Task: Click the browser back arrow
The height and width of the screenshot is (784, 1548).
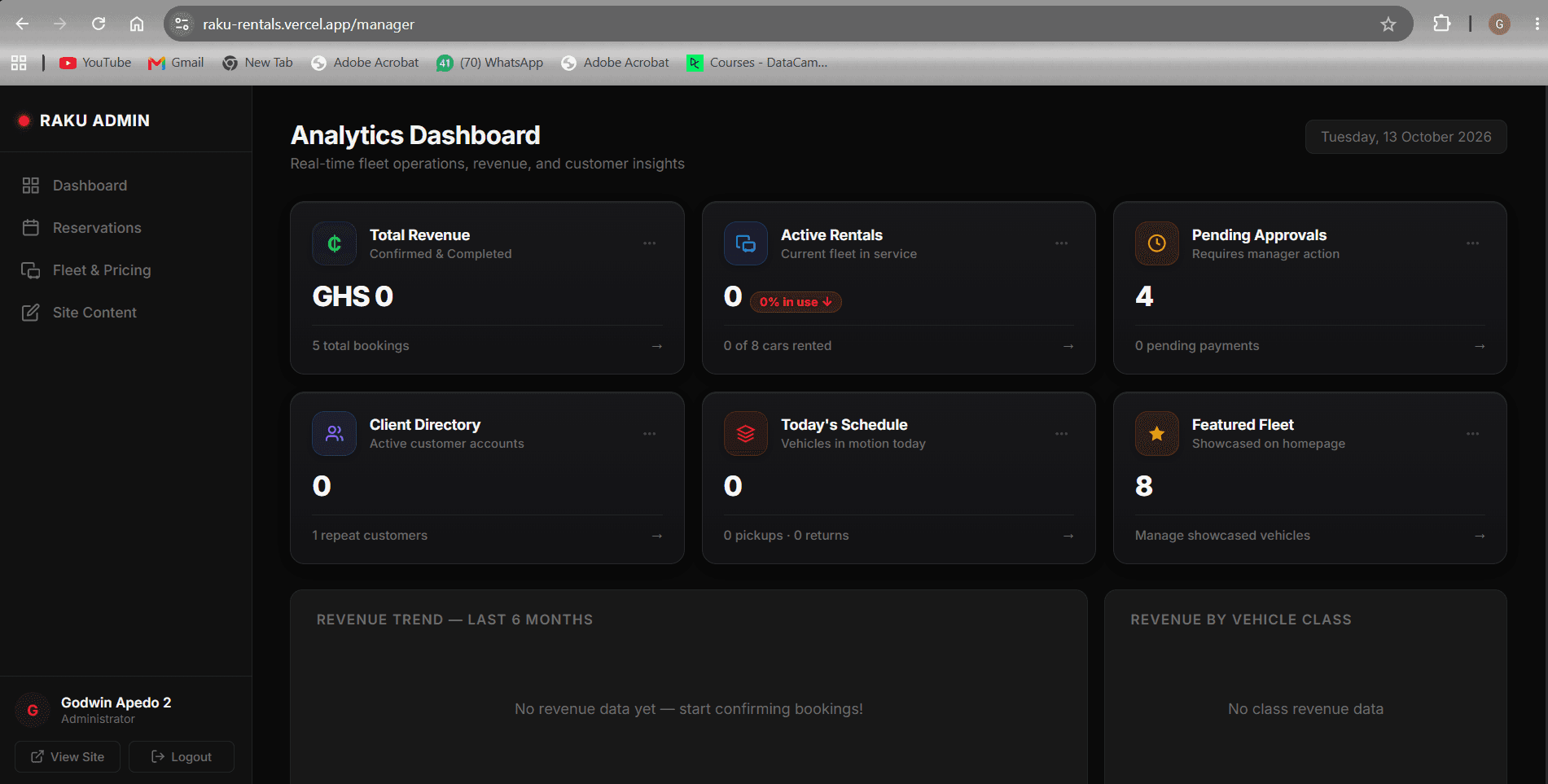Action: point(22,24)
